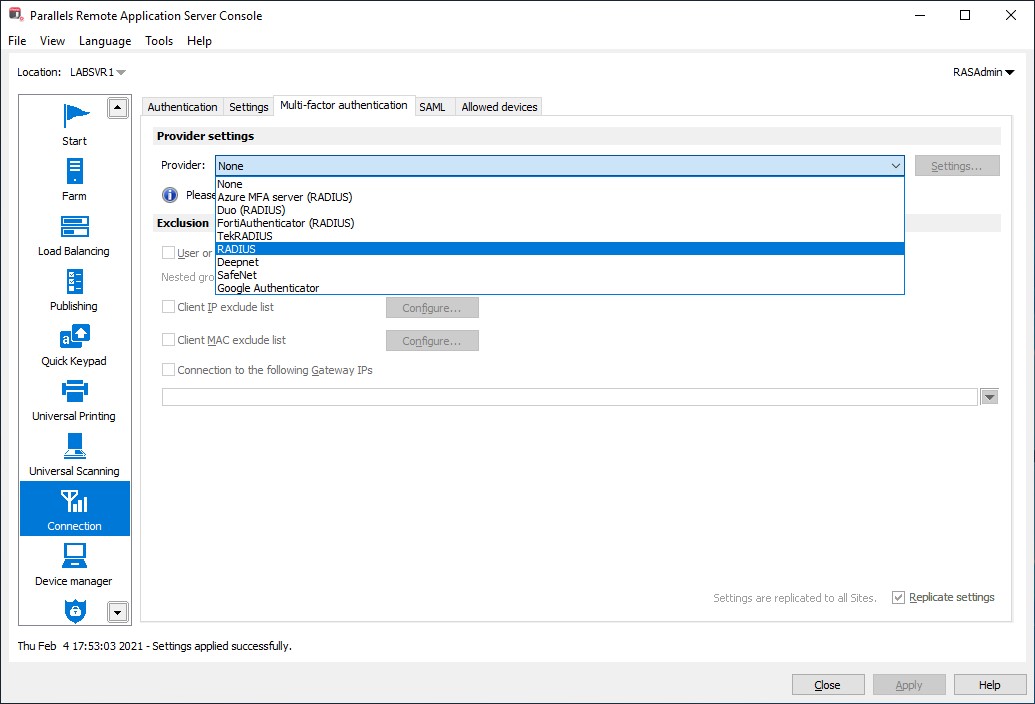Viewport: 1035px width, 704px height.
Task: Choose FortiAuthenticator (RADIUS) provider
Action: pos(560,223)
